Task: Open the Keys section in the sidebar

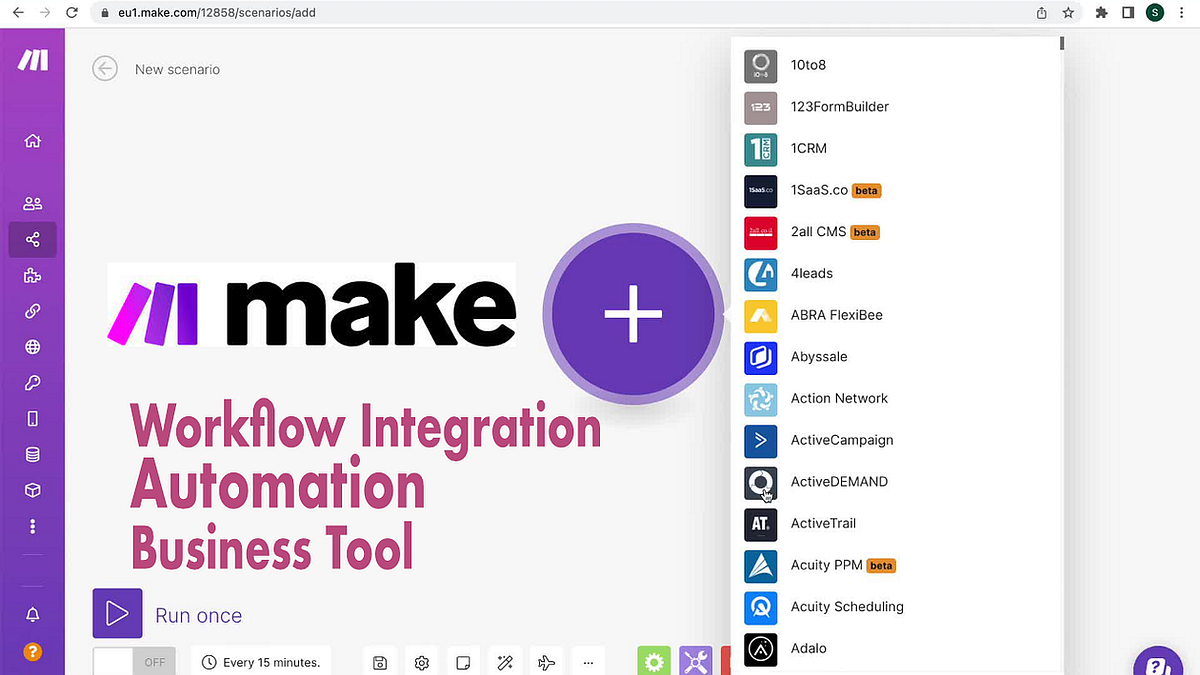Action: pyautogui.click(x=33, y=383)
